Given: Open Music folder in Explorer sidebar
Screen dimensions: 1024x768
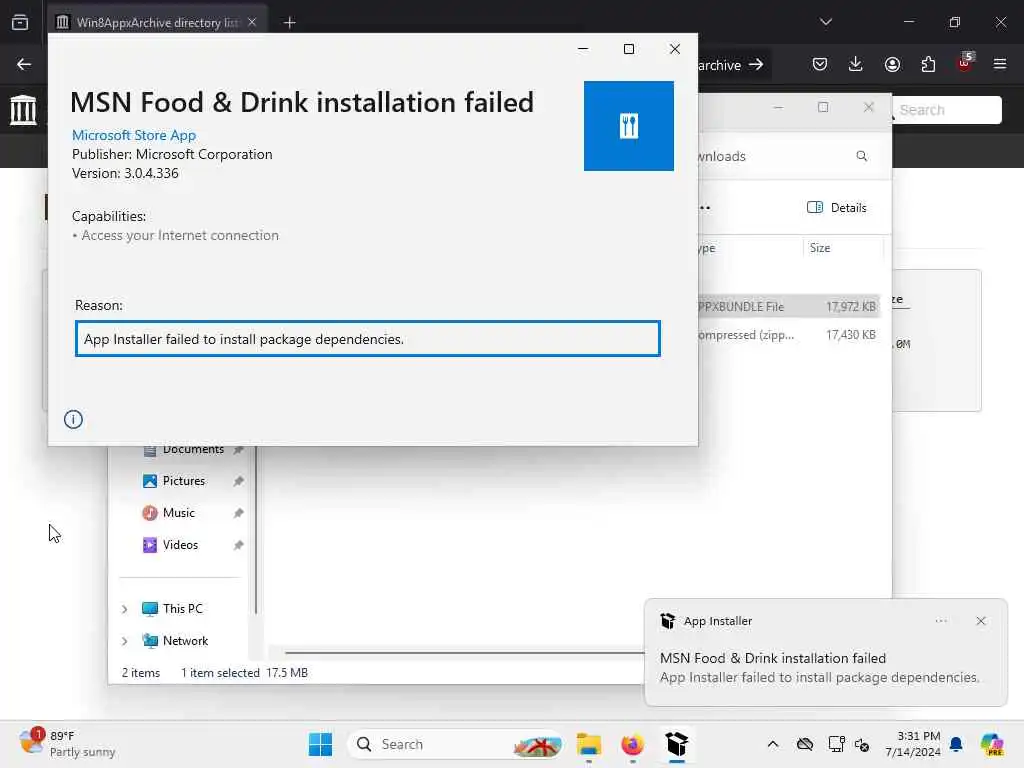Looking at the screenshot, I should coord(178,513).
